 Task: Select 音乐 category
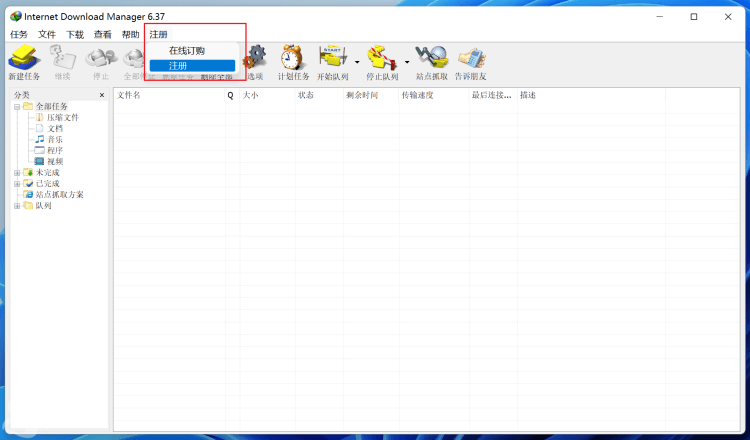[x=55, y=140]
